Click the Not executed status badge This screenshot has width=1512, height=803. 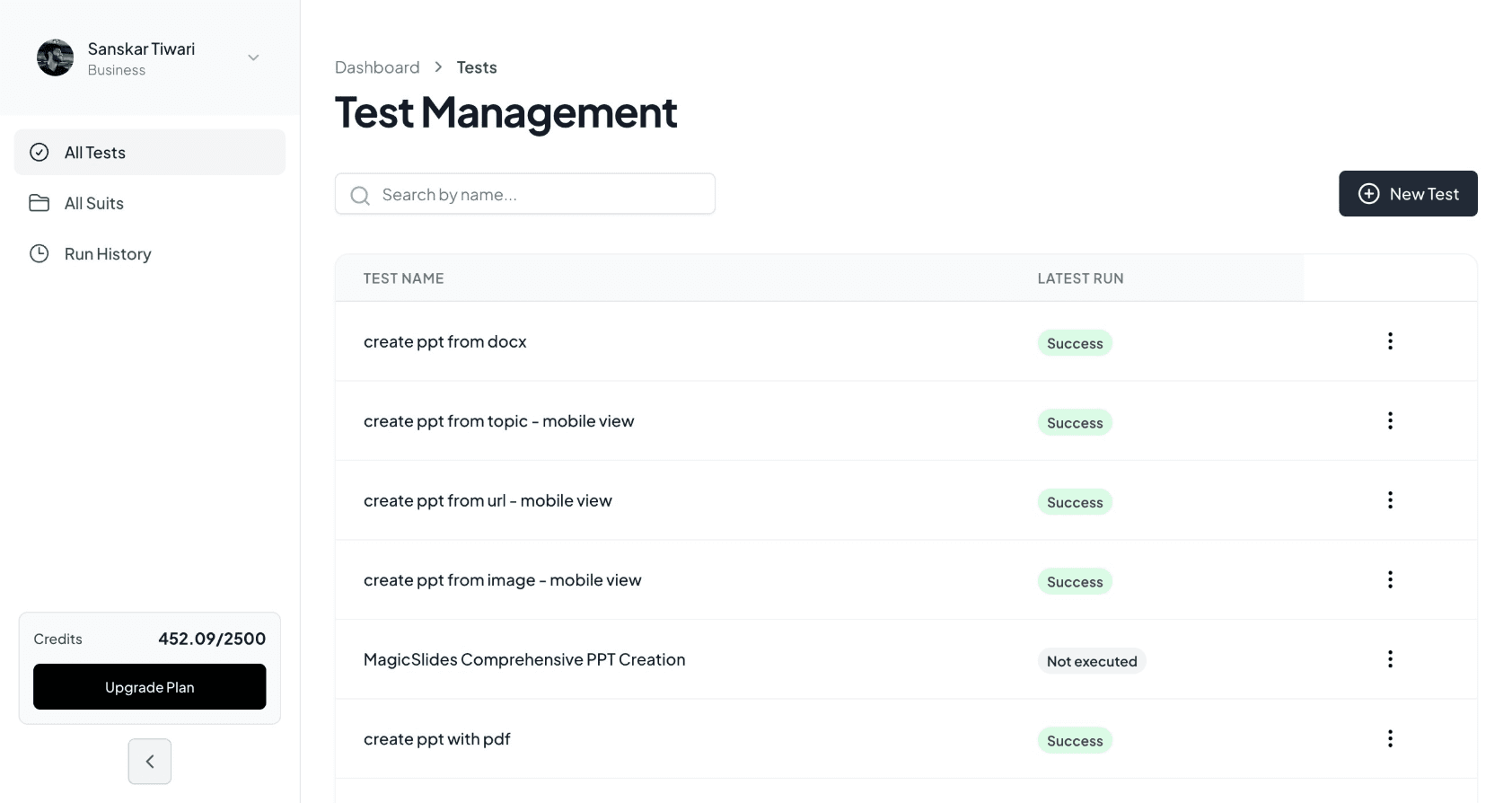coord(1092,661)
